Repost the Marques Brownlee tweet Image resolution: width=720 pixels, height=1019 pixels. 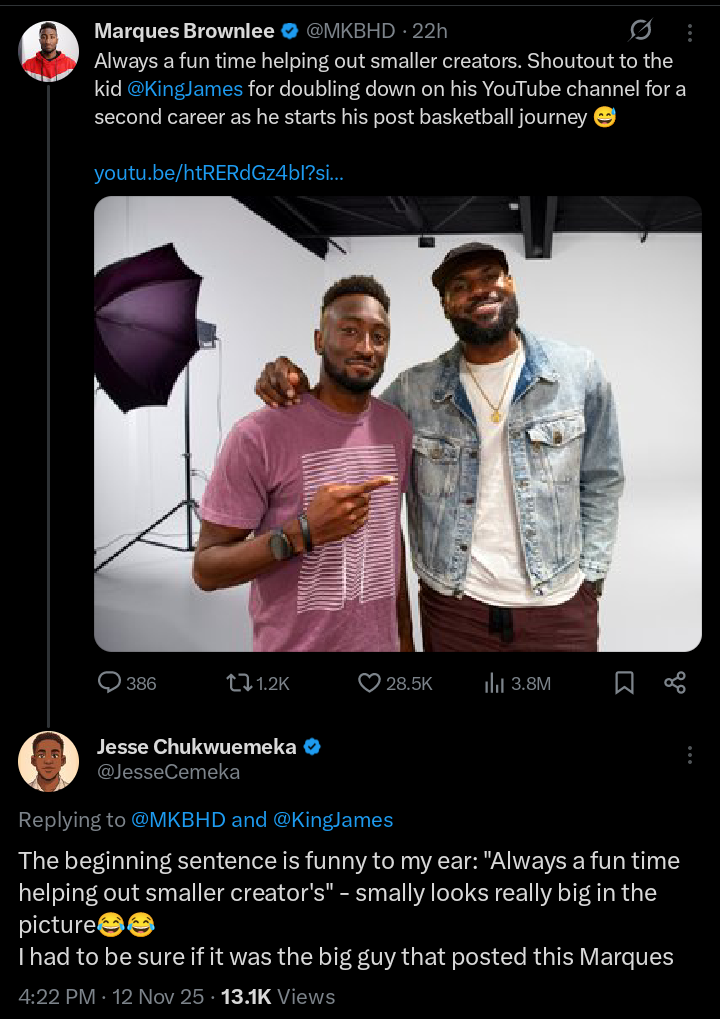(x=239, y=683)
